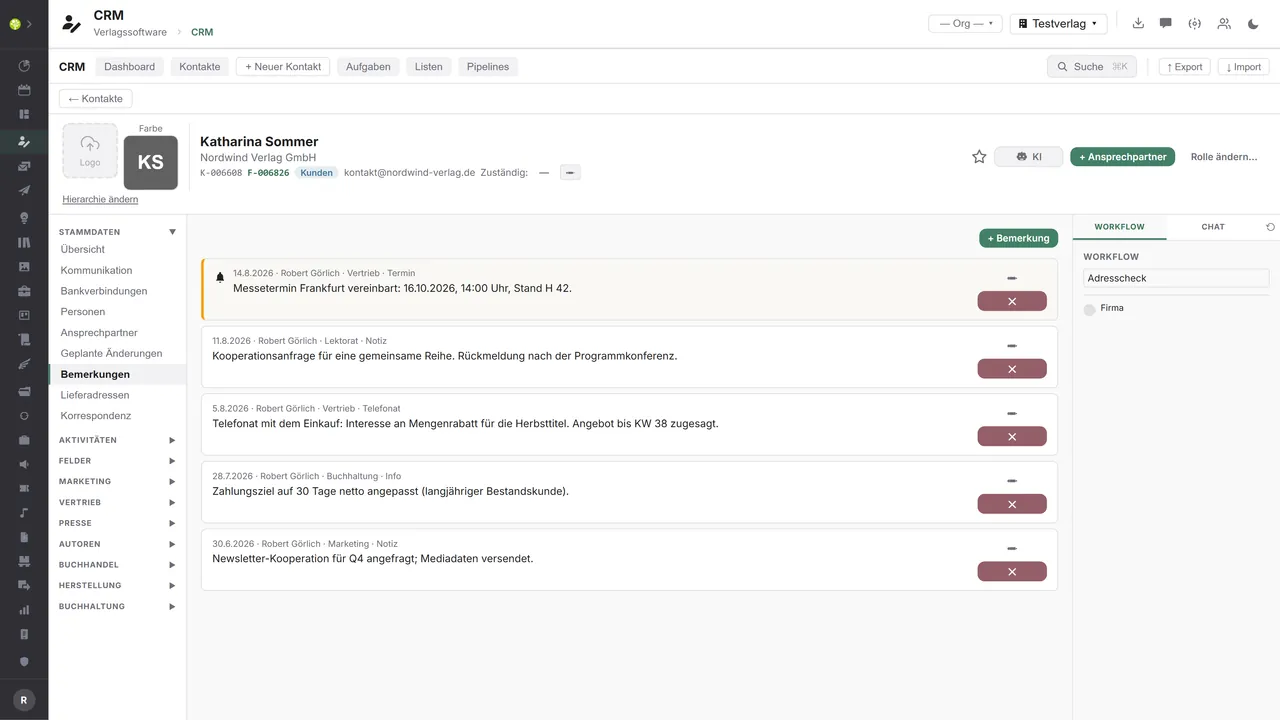Click the Suche search field

pyautogui.click(x=1091, y=67)
